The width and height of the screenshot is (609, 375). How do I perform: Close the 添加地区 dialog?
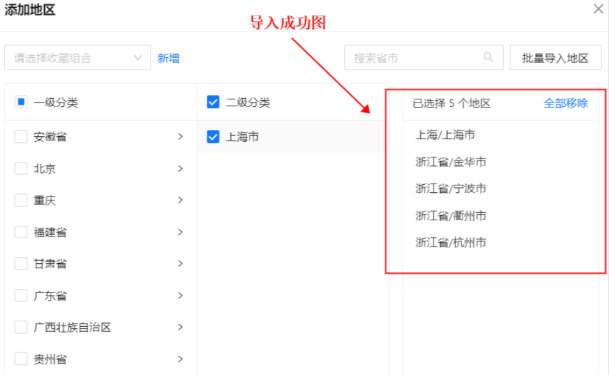click(x=599, y=9)
